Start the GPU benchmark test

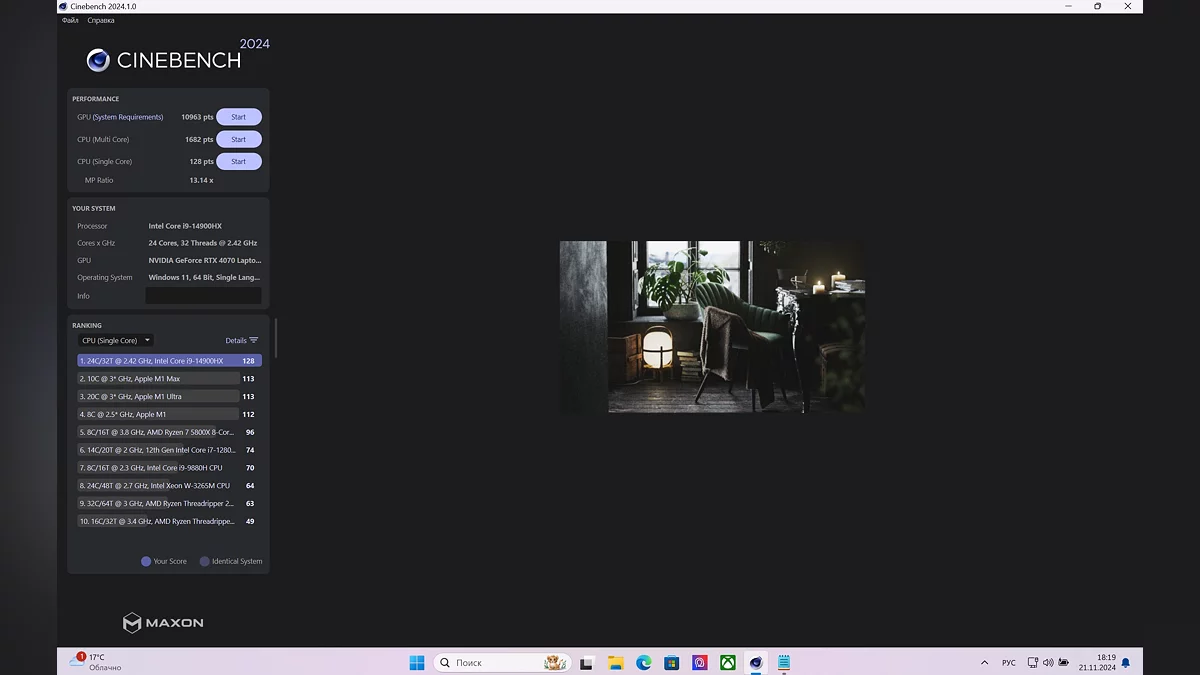[x=239, y=117]
